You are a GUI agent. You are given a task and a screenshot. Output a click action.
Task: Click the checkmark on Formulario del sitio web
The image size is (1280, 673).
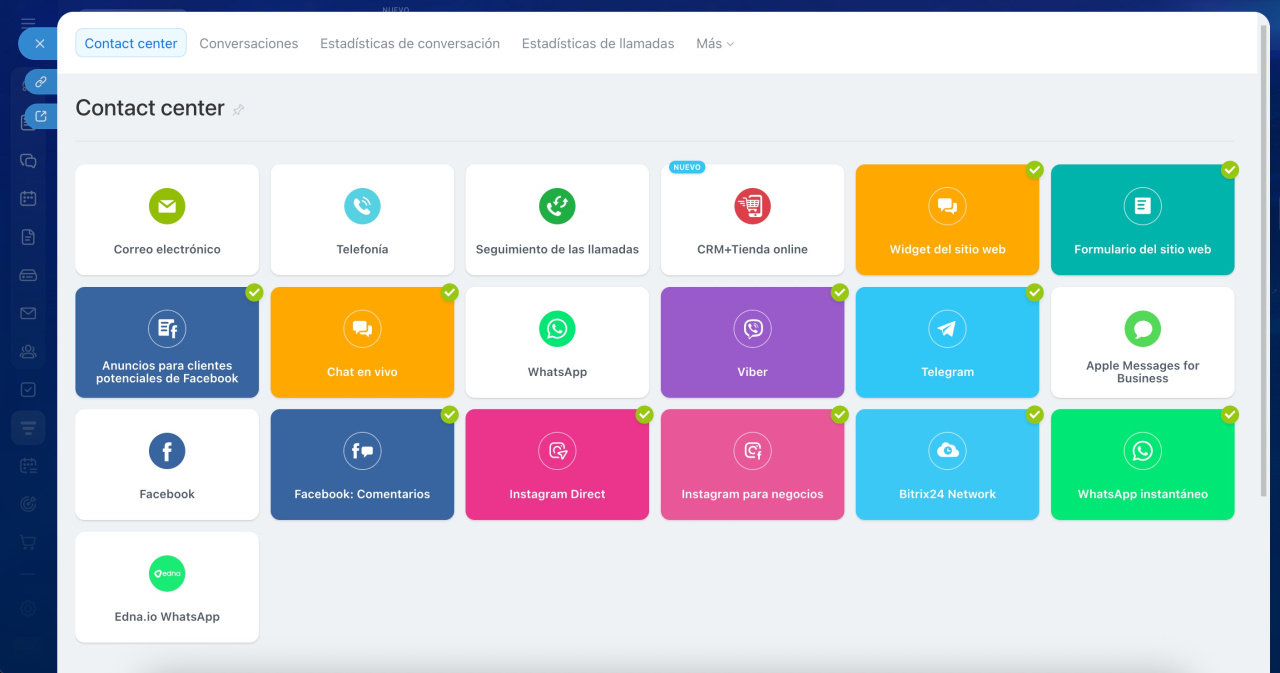pos(1229,170)
